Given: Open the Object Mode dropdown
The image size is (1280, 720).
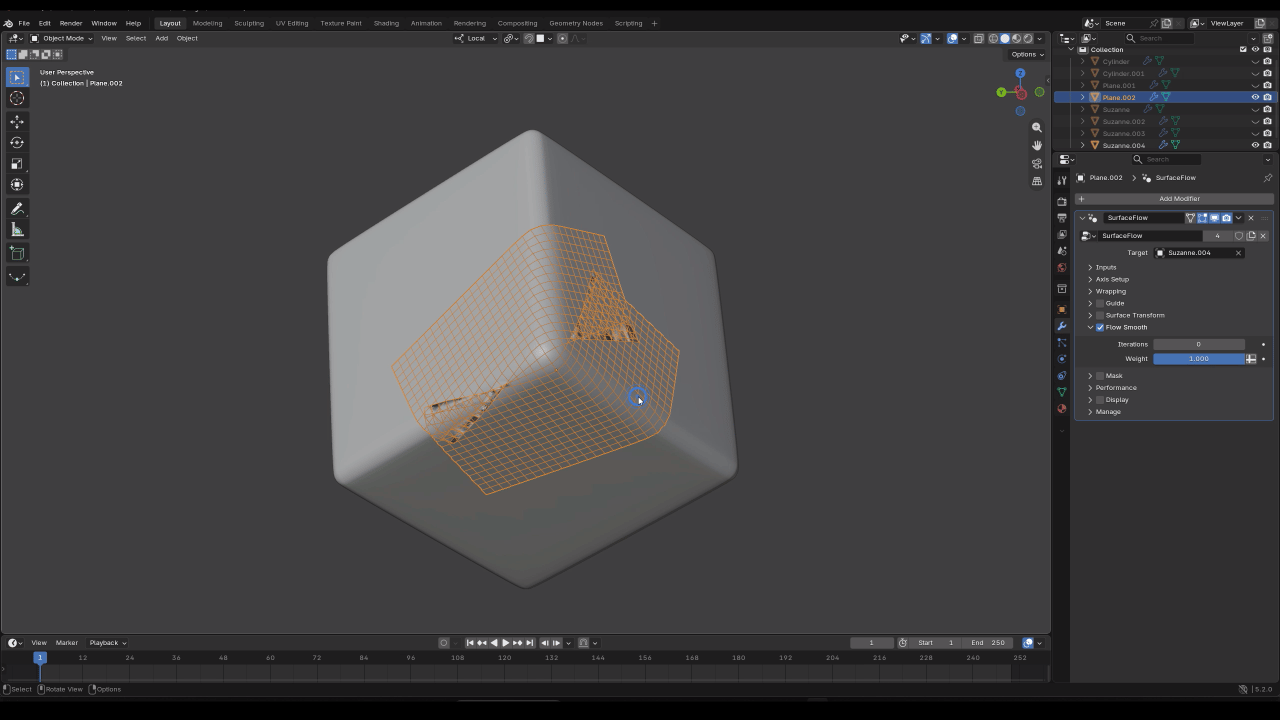Looking at the screenshot, I should 61,38.
